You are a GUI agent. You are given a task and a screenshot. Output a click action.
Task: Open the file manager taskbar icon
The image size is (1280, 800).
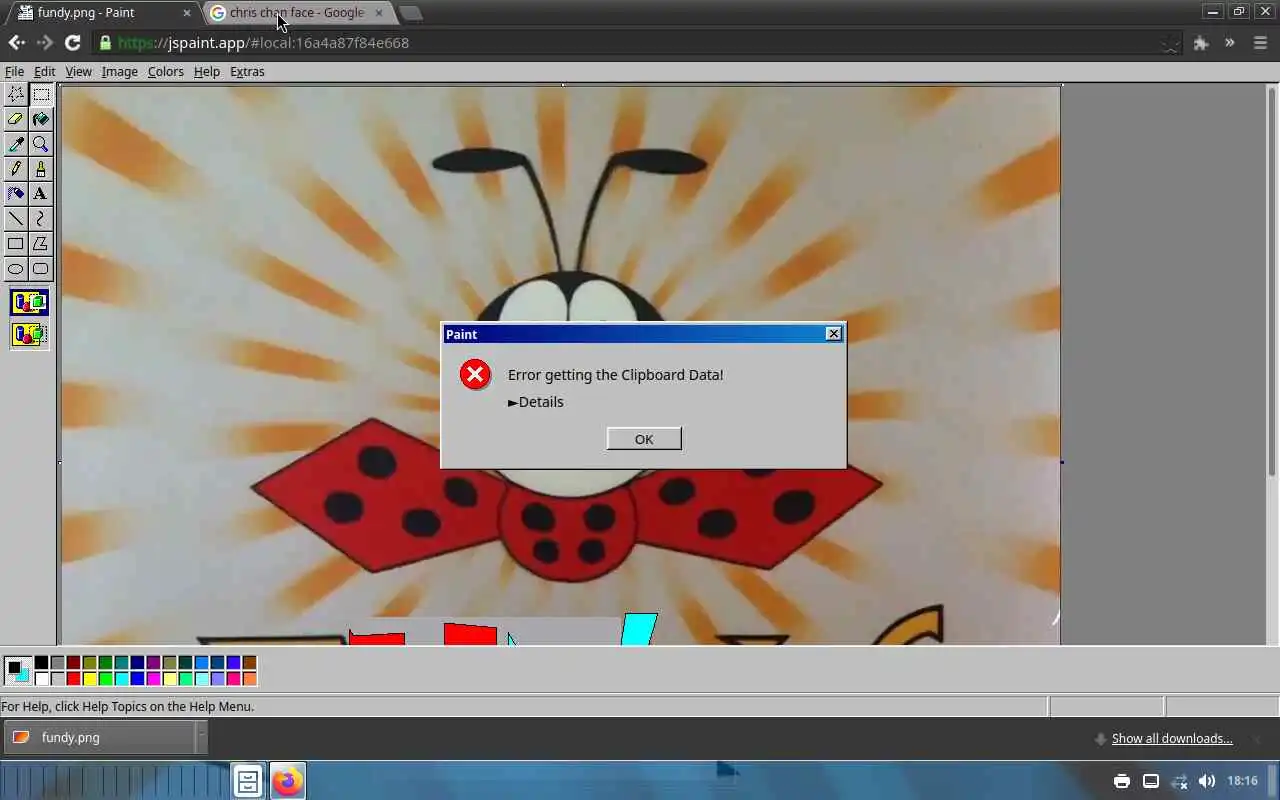click(x=248, y=781)
